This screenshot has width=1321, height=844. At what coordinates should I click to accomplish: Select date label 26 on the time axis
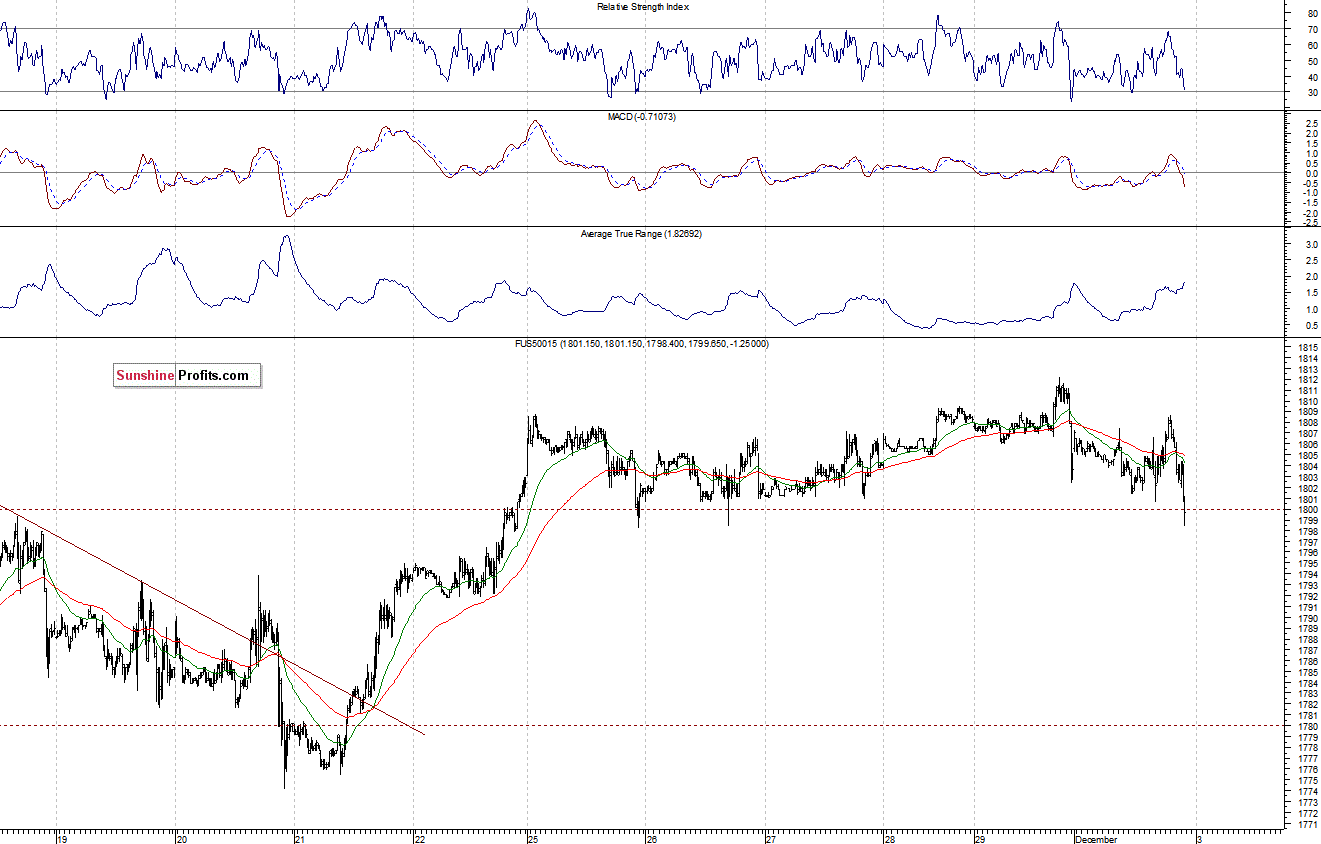click(651, 839)
